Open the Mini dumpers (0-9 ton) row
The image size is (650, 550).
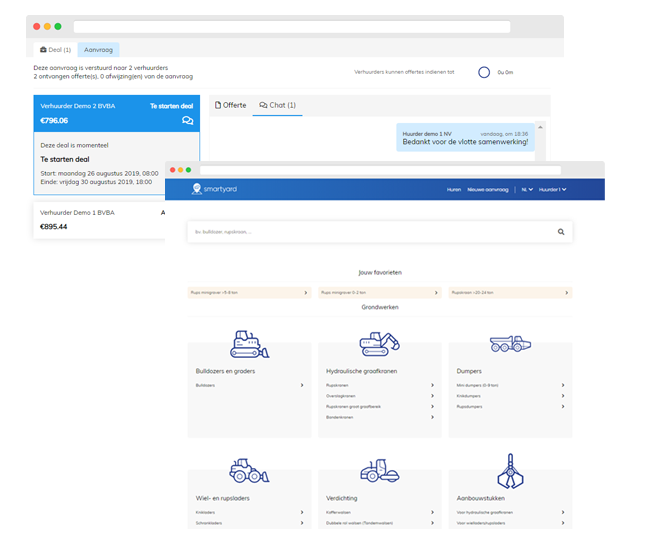510,385
